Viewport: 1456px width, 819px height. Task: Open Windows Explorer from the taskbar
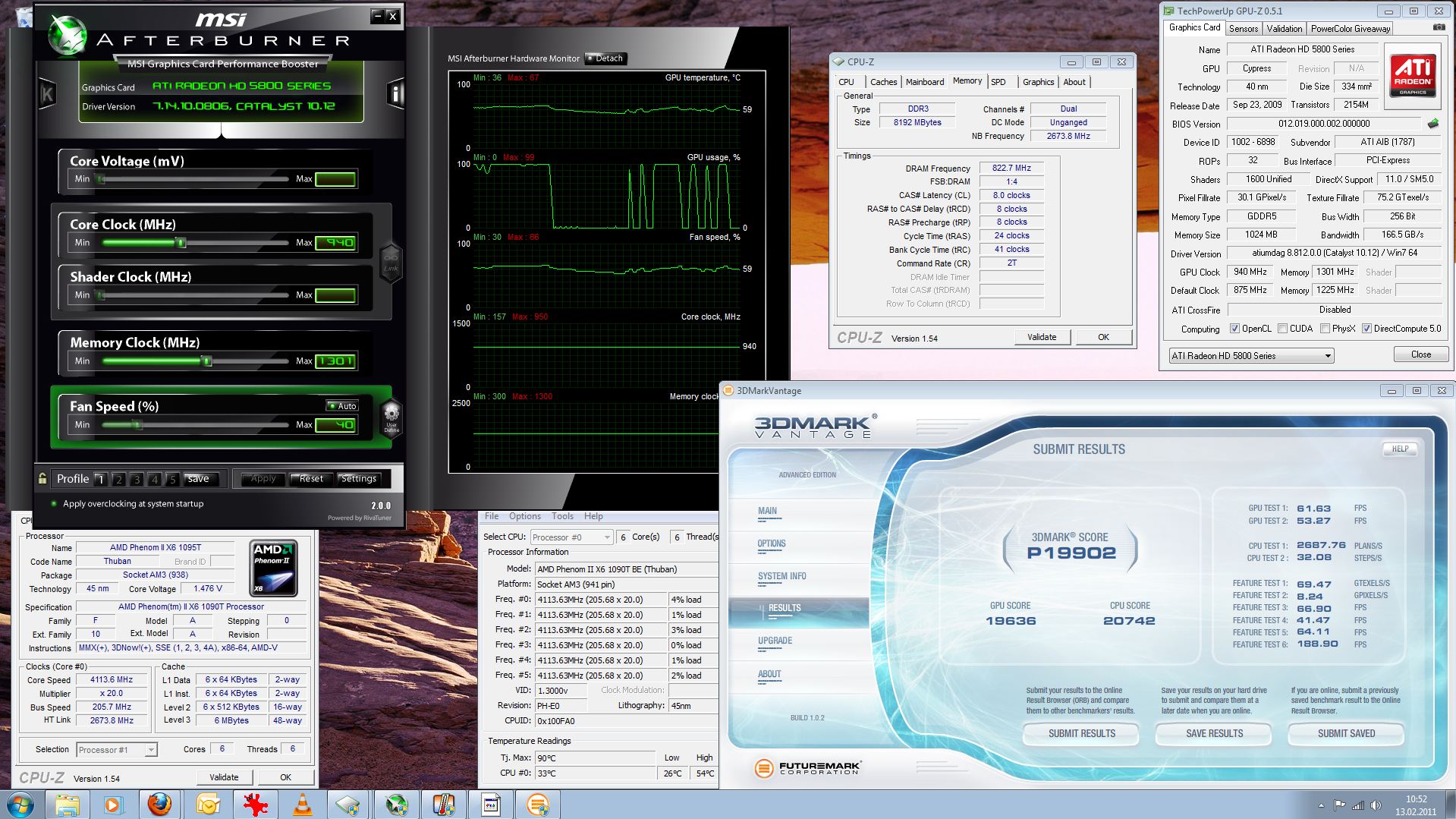pyautogui.click(x=68, y=805)
